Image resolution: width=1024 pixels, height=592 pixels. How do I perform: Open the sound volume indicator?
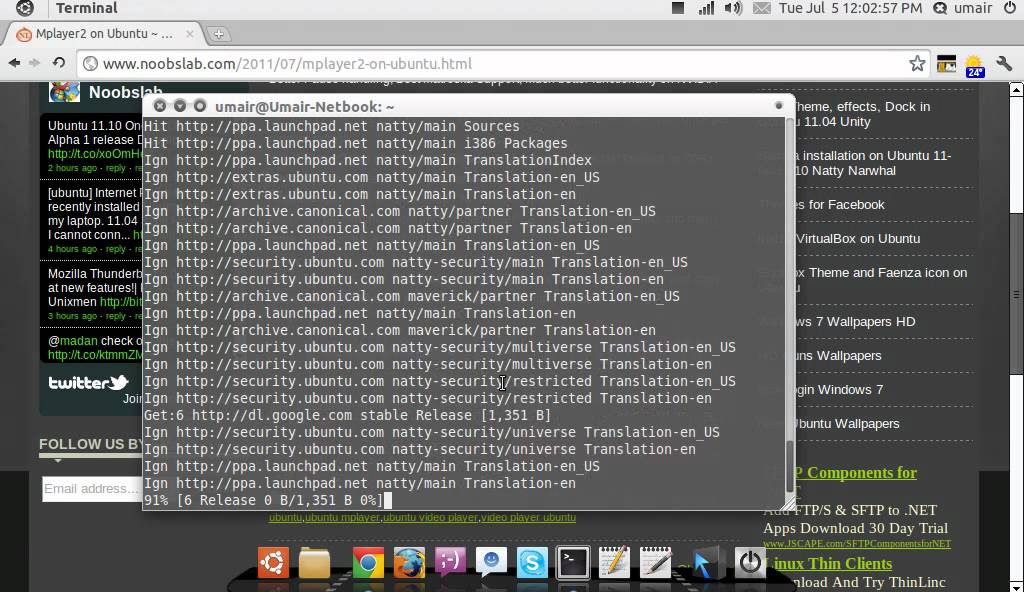[x=733, y=8]
